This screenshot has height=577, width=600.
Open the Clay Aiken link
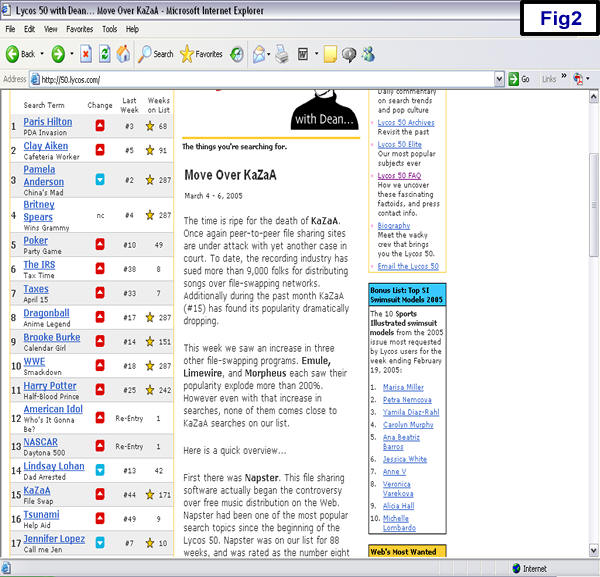(x=46, y=146)
